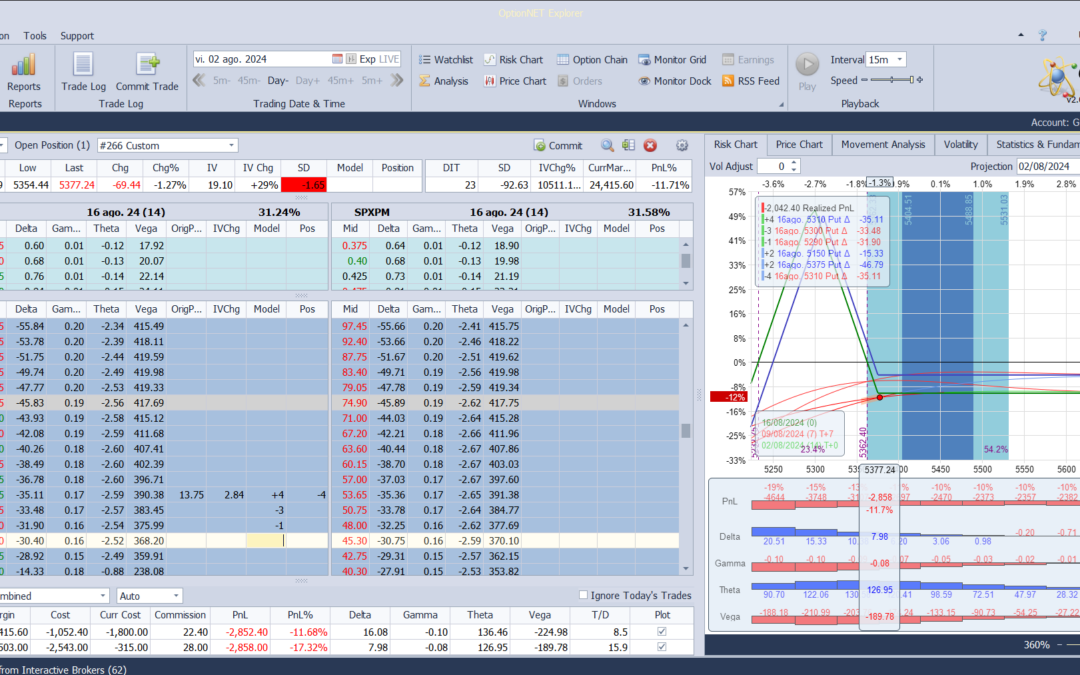Step back with the double-left arrow
Screen dimensions: 1080x675
pos(199,81)
